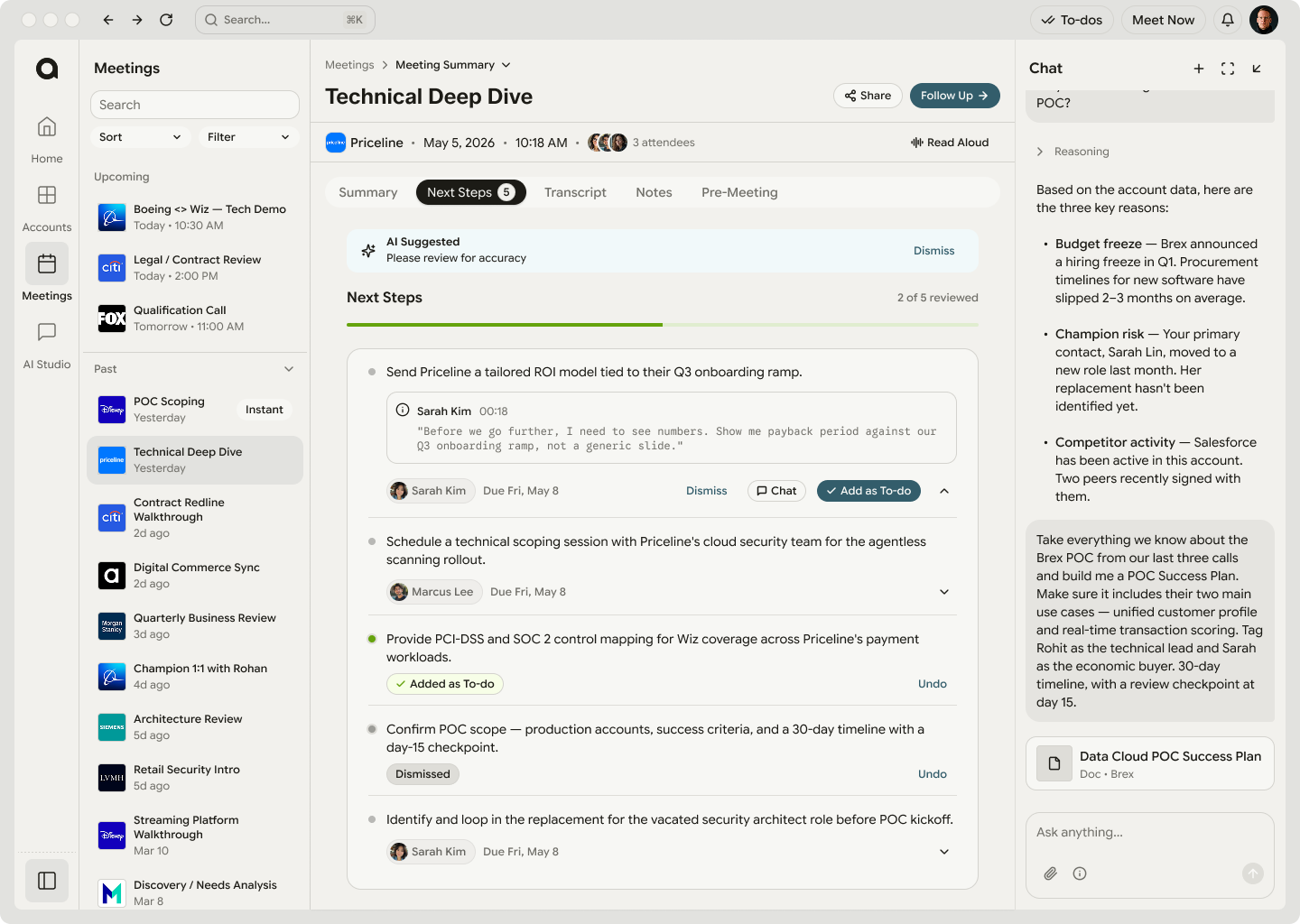1300x924 pixels.
Task: Collapse the Chat panel with arrow icon
Action: tap(1257, 69)
